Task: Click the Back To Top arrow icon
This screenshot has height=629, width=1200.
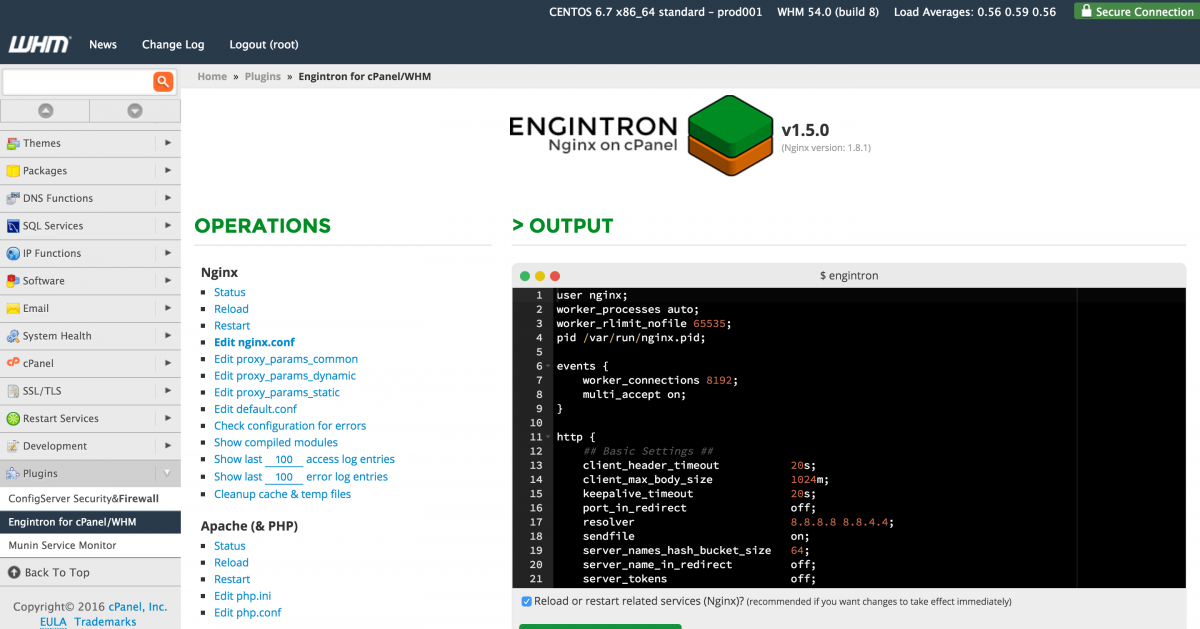Action: [14, 572]
